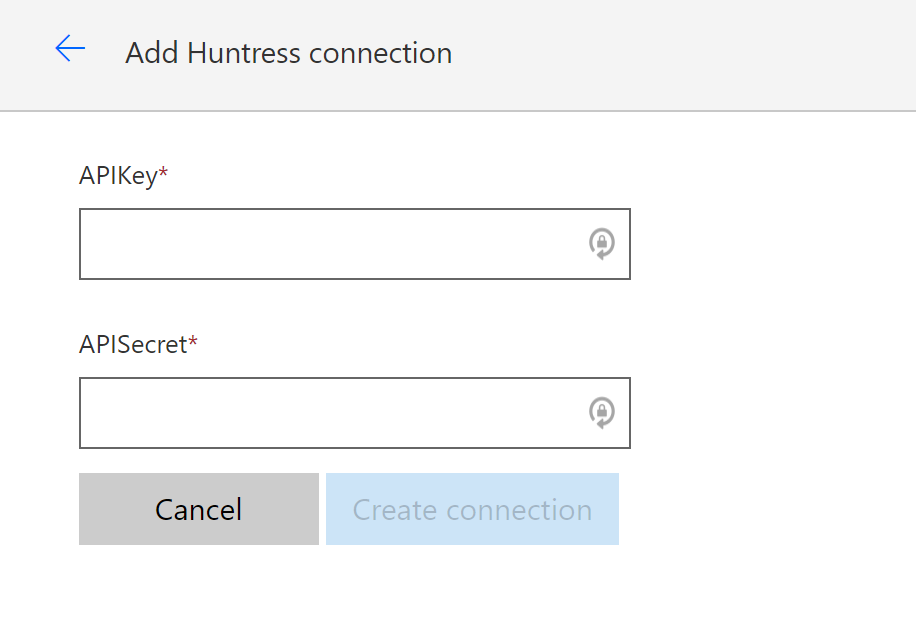916x620 pixels.
Task: Click the APIKey field label
Action: tap(118, 176)
